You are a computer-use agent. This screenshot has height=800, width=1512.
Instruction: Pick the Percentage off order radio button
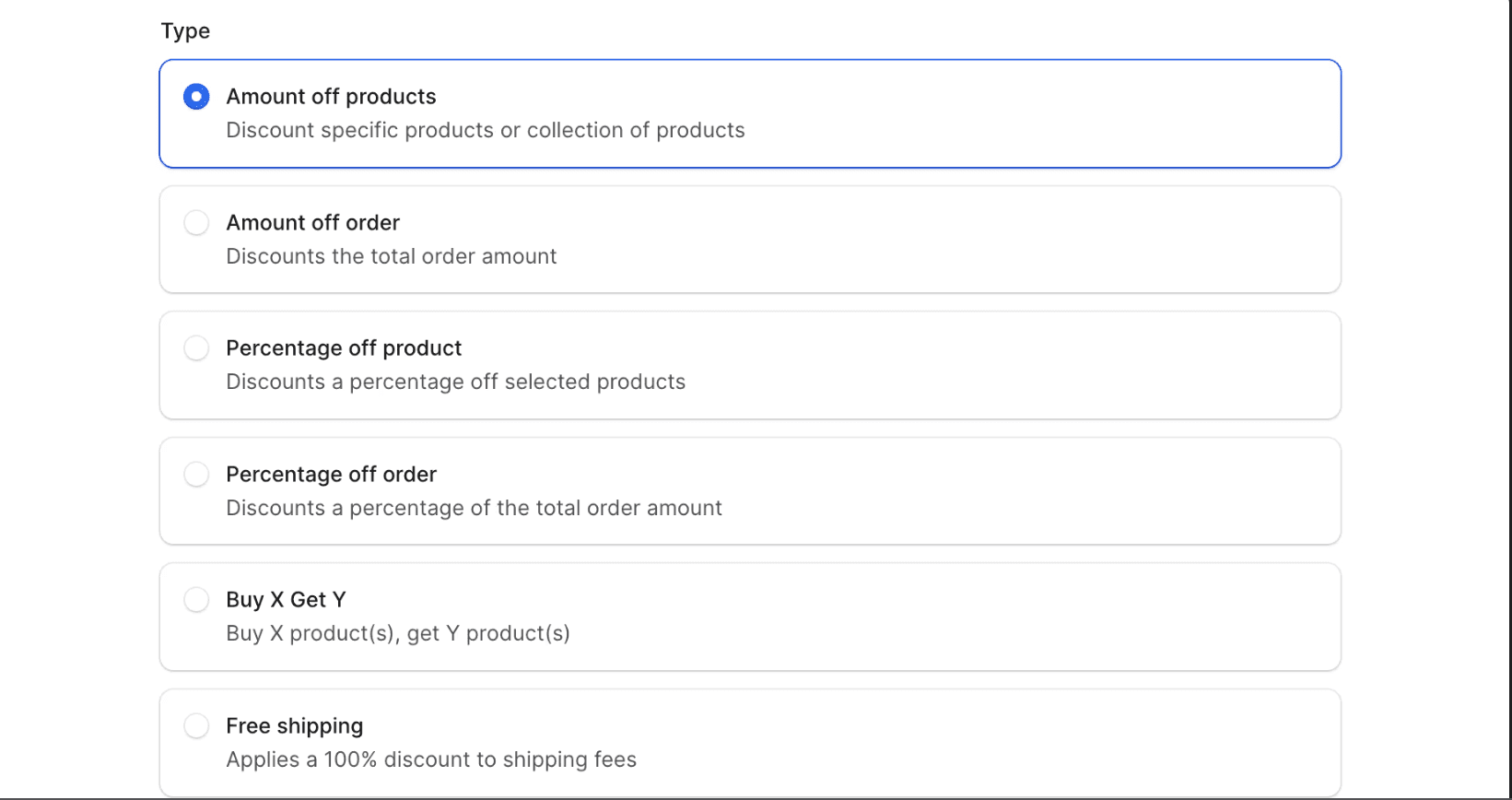196,475
